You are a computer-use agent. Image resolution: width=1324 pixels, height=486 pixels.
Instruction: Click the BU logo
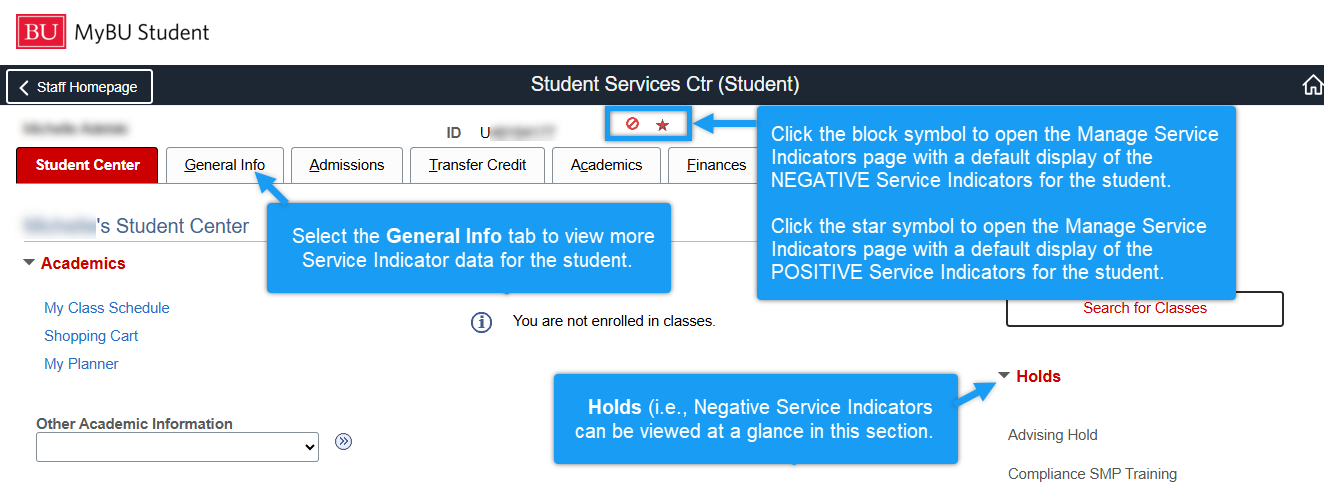pyautogui.click(x=40, y=32)
